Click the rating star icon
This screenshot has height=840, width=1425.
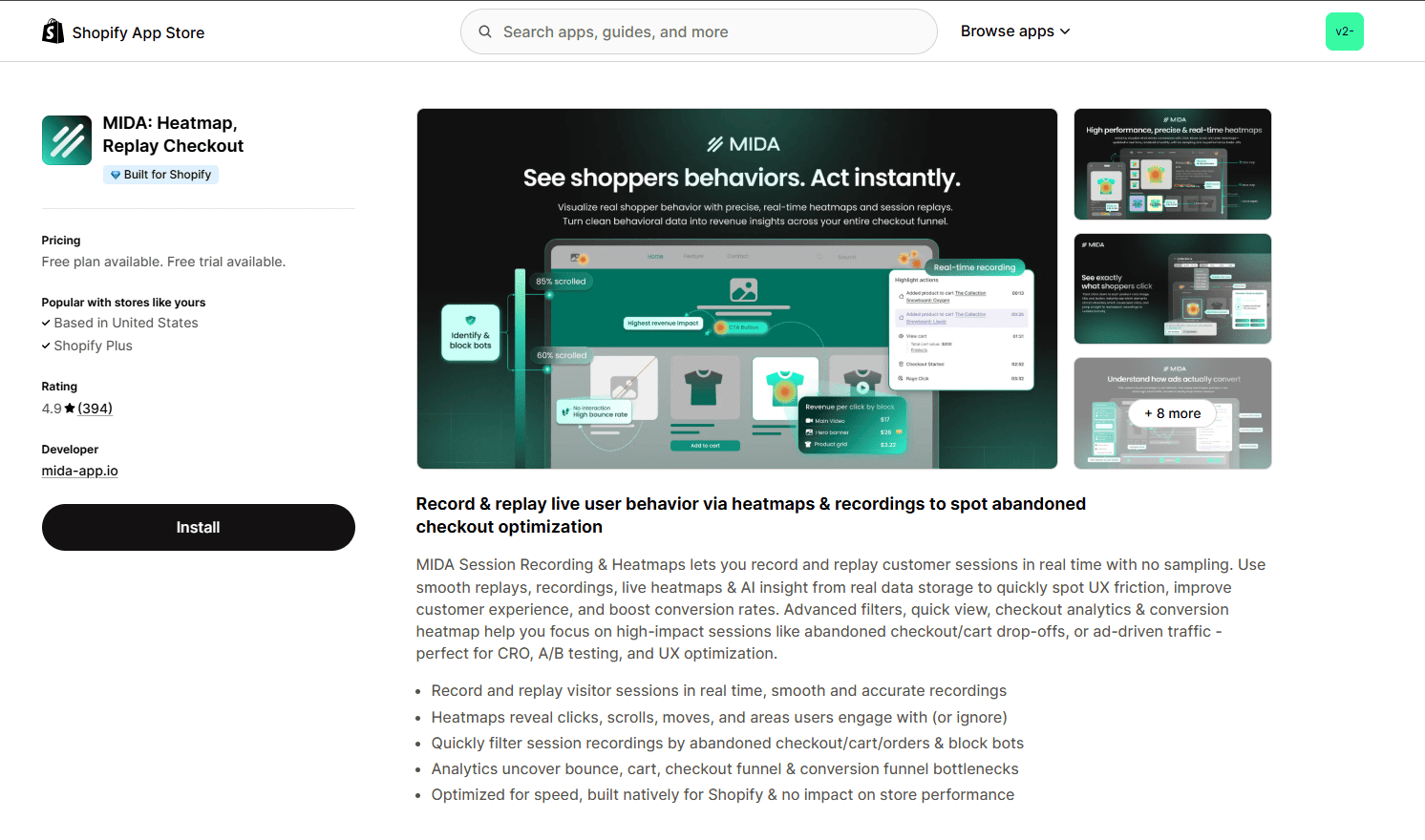tap(70, 409)
